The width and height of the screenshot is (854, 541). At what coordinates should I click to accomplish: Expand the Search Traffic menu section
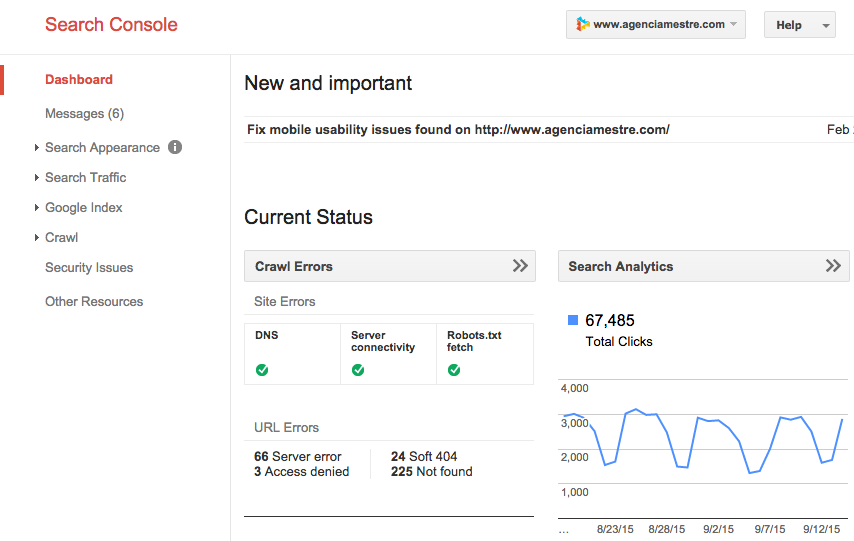(85, 177)
